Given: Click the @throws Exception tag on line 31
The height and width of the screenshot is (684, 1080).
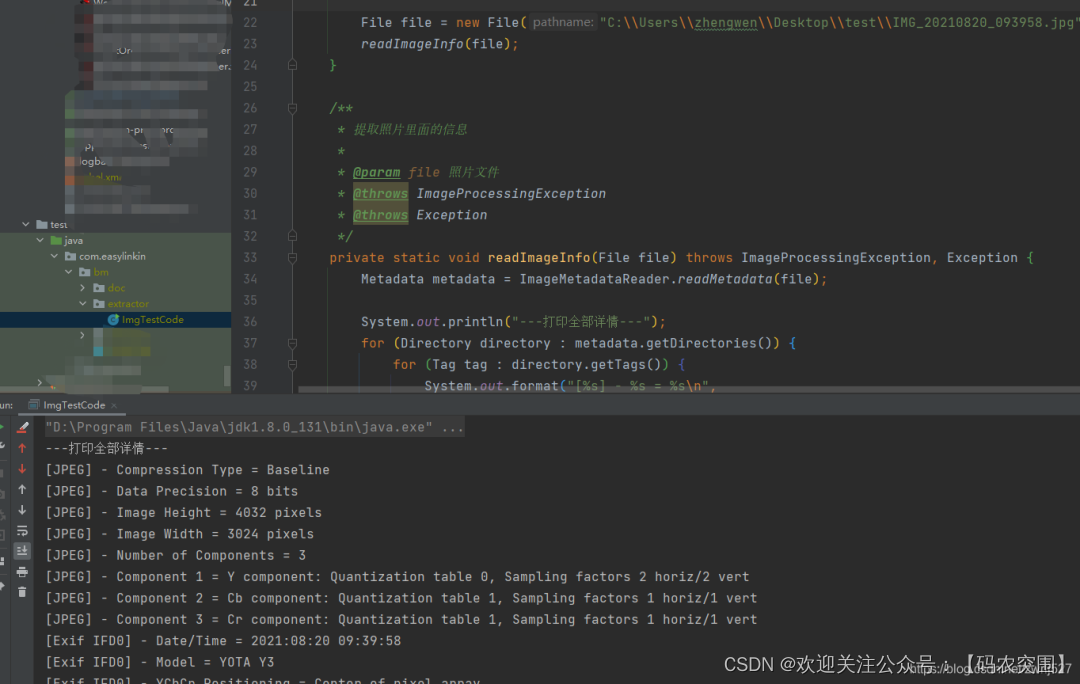Looking at the screenshot, I should click(x=380, y=215).
